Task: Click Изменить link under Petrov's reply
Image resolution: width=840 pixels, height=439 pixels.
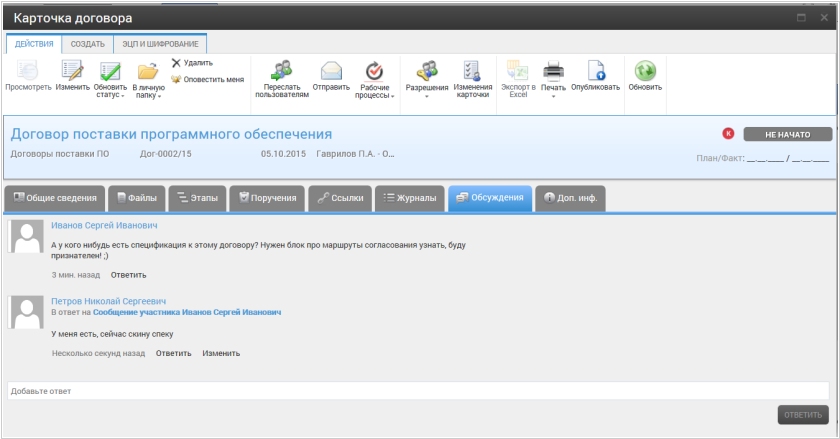Action: 221,353
